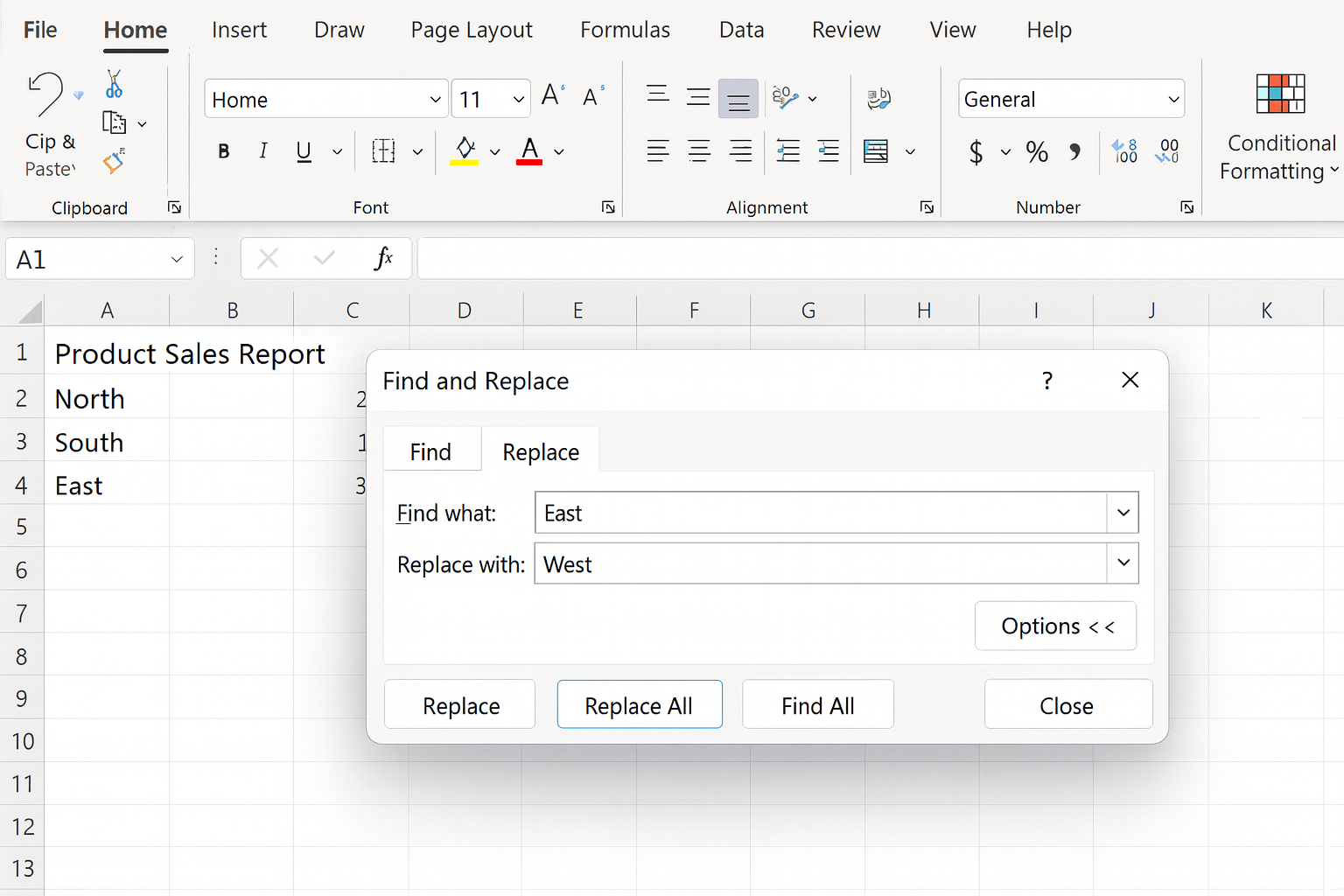Switch to the Insert ribbon tab
The height and width of the screenshot is (896, 1344).
pos(239,31)
